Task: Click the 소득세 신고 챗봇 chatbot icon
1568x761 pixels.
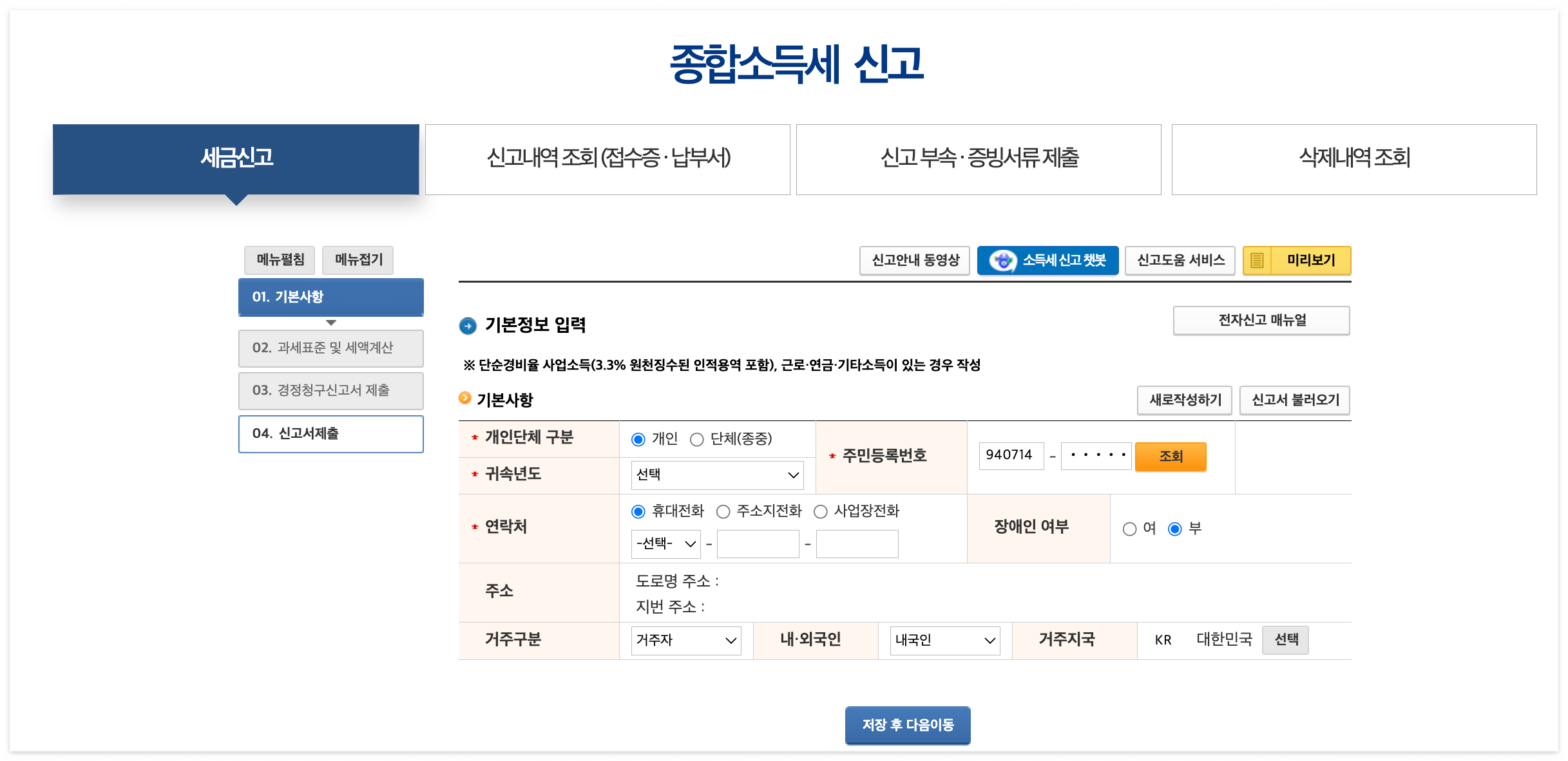Action: 1002,261
